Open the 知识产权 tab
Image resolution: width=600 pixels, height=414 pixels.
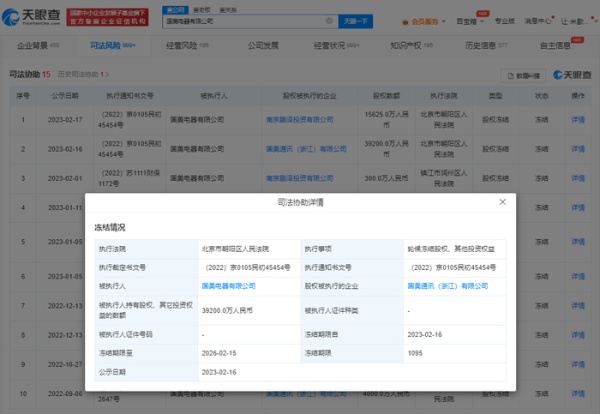[411, 47]
